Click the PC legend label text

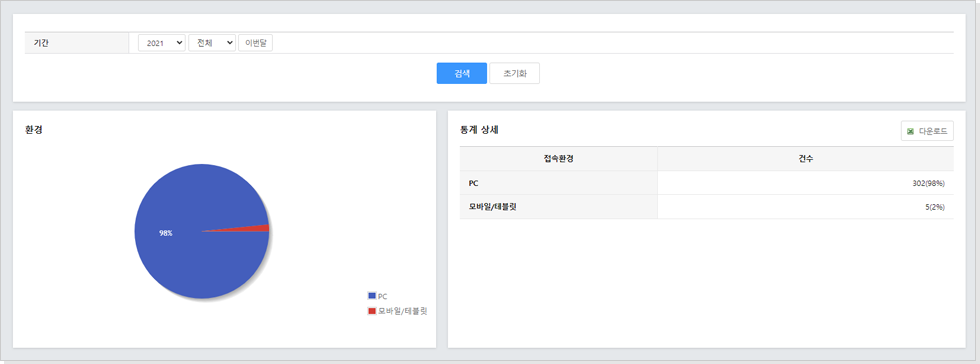382,296
